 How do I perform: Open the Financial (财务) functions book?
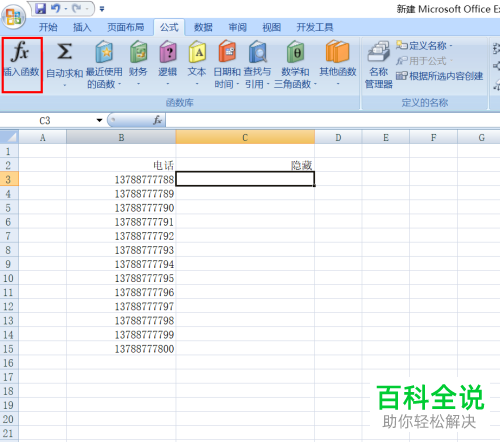tap(138, 64)
